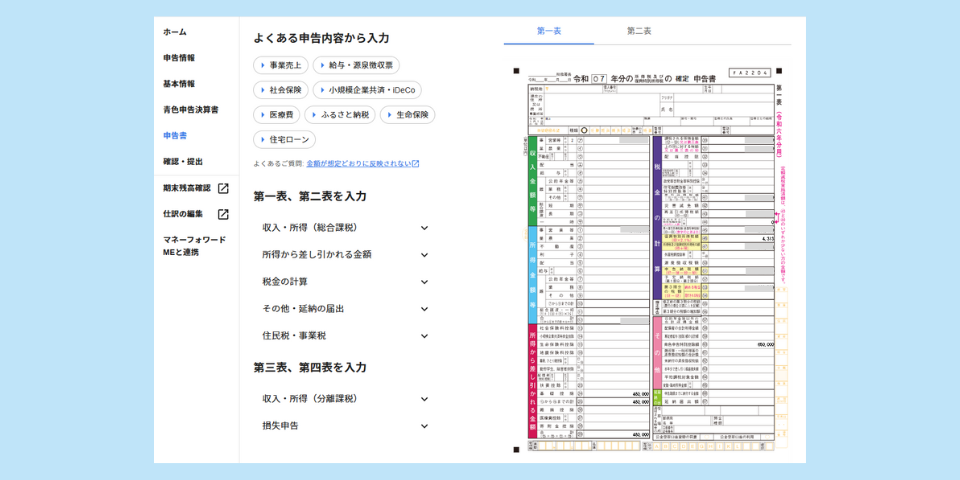Click the external icon after the FAQ link
The width and height of the screenshot is (960, 480).
(x=416, y=163)
